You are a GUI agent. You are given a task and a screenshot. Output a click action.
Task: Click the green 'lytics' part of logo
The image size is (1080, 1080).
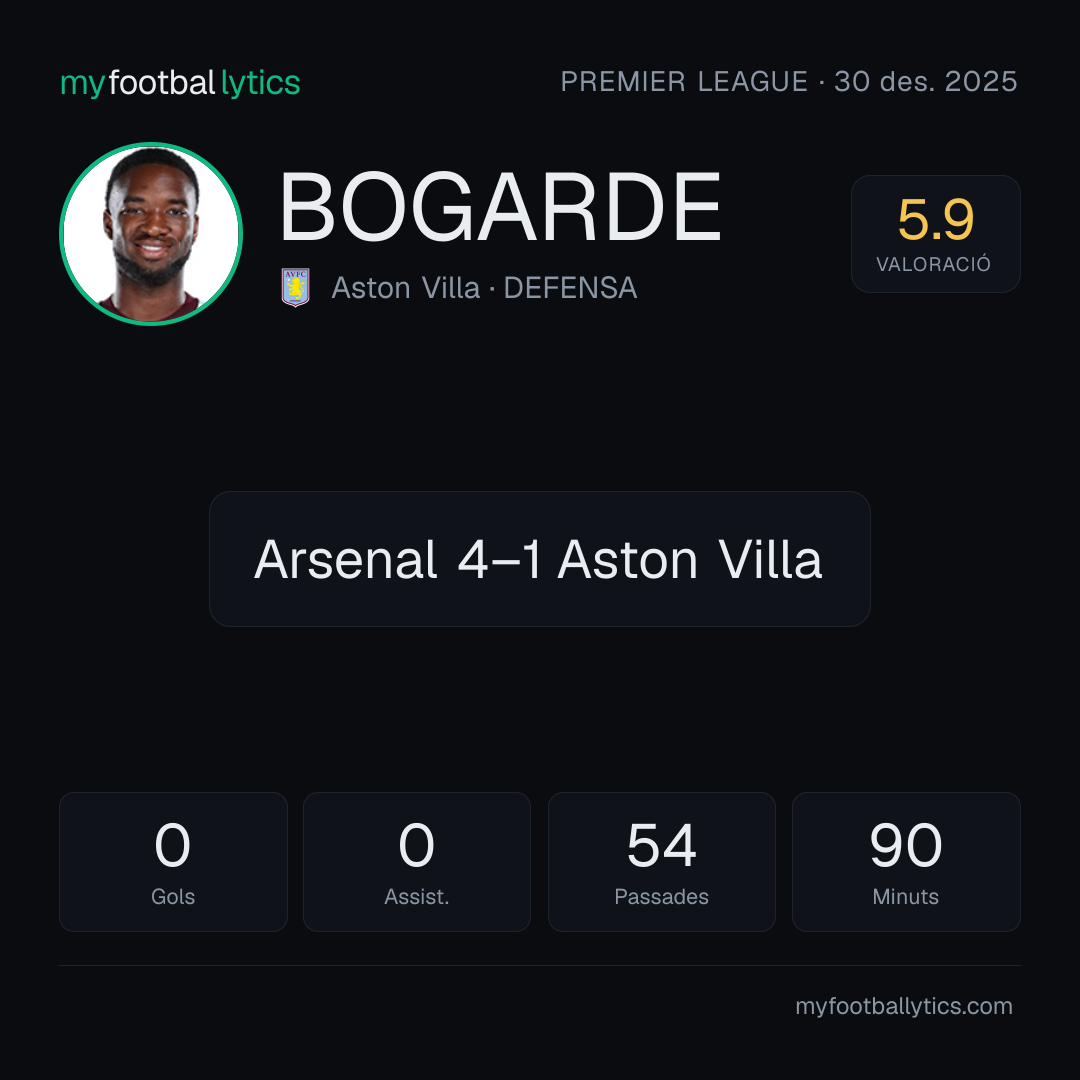tap(260, 83)
